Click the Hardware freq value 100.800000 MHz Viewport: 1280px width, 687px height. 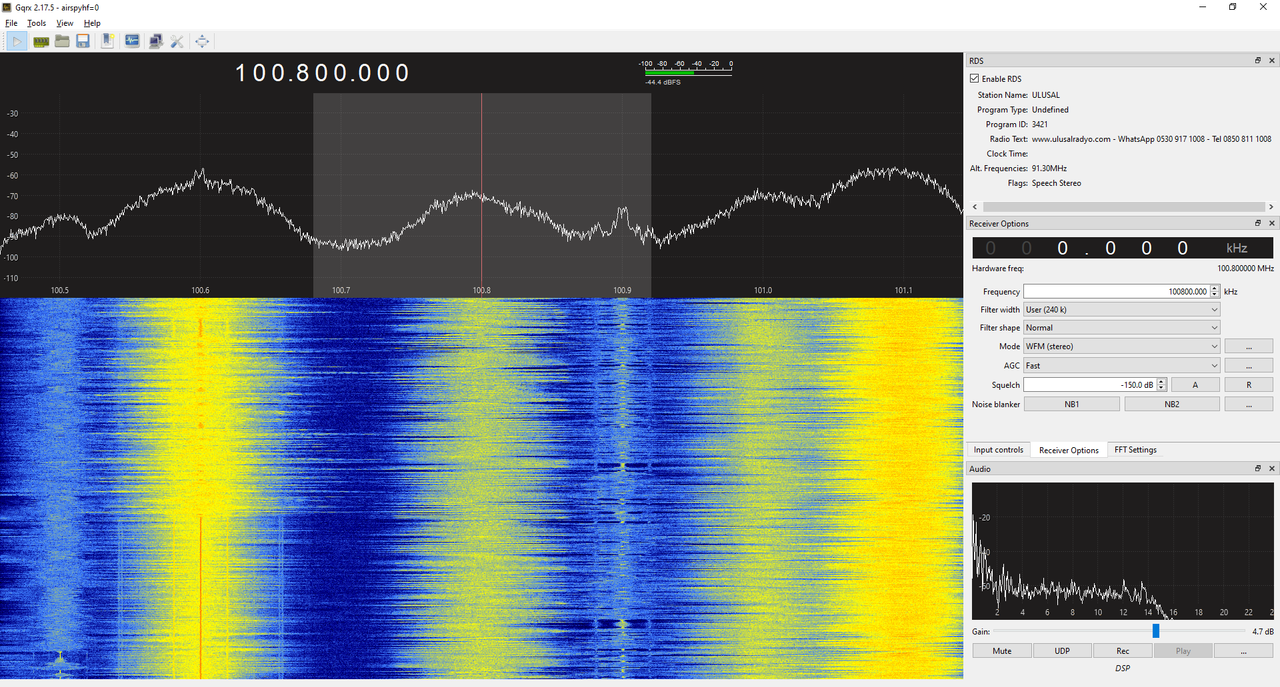click(x=1245, y=269)
